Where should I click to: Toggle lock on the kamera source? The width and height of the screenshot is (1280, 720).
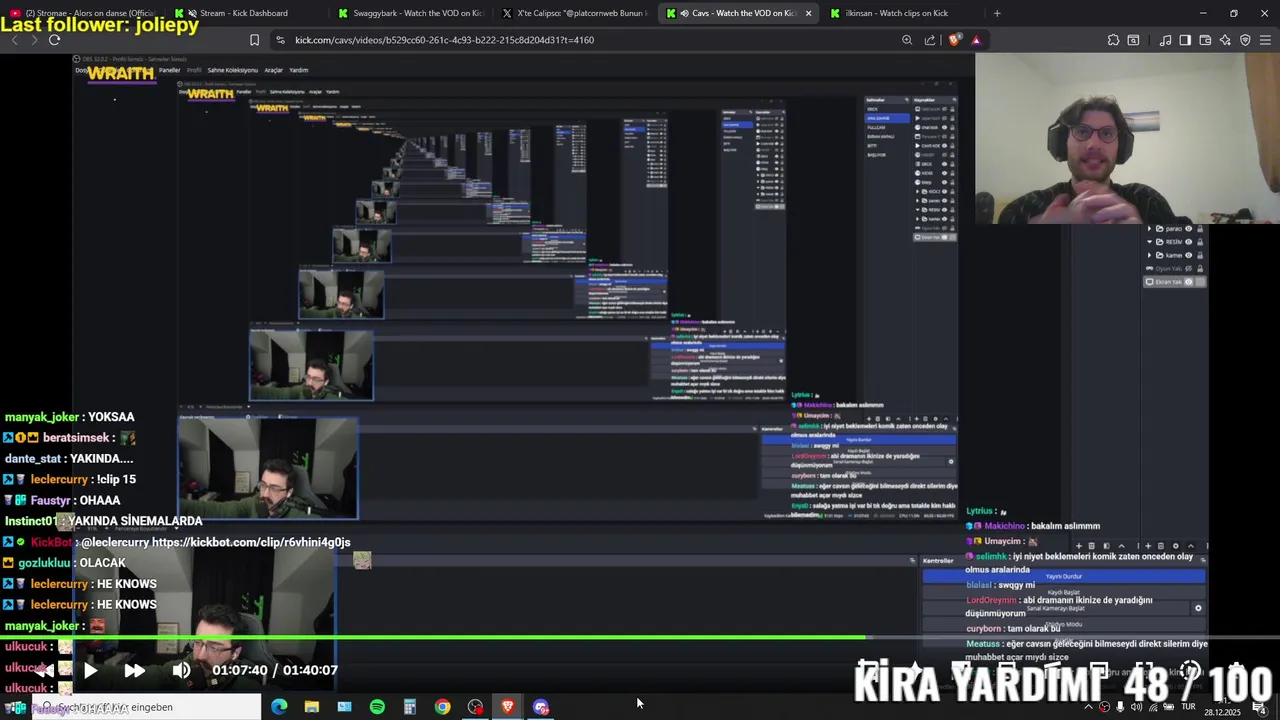[x=1199, y=255]
